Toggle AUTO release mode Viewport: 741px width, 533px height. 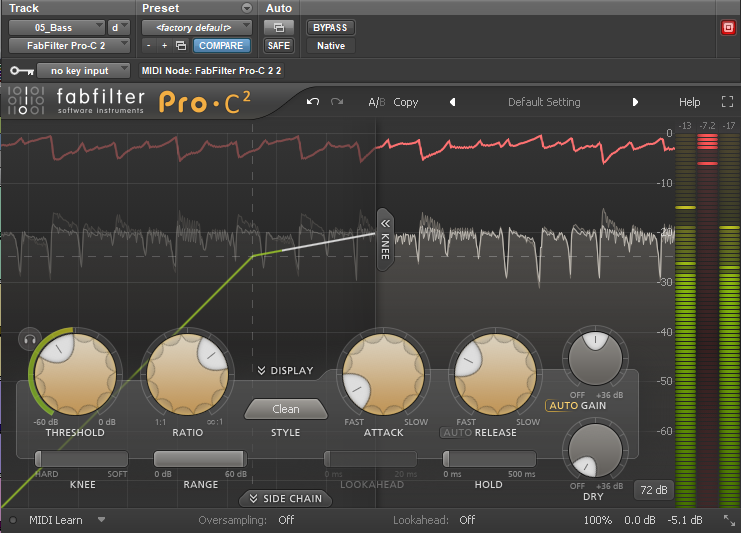point(457,432)
